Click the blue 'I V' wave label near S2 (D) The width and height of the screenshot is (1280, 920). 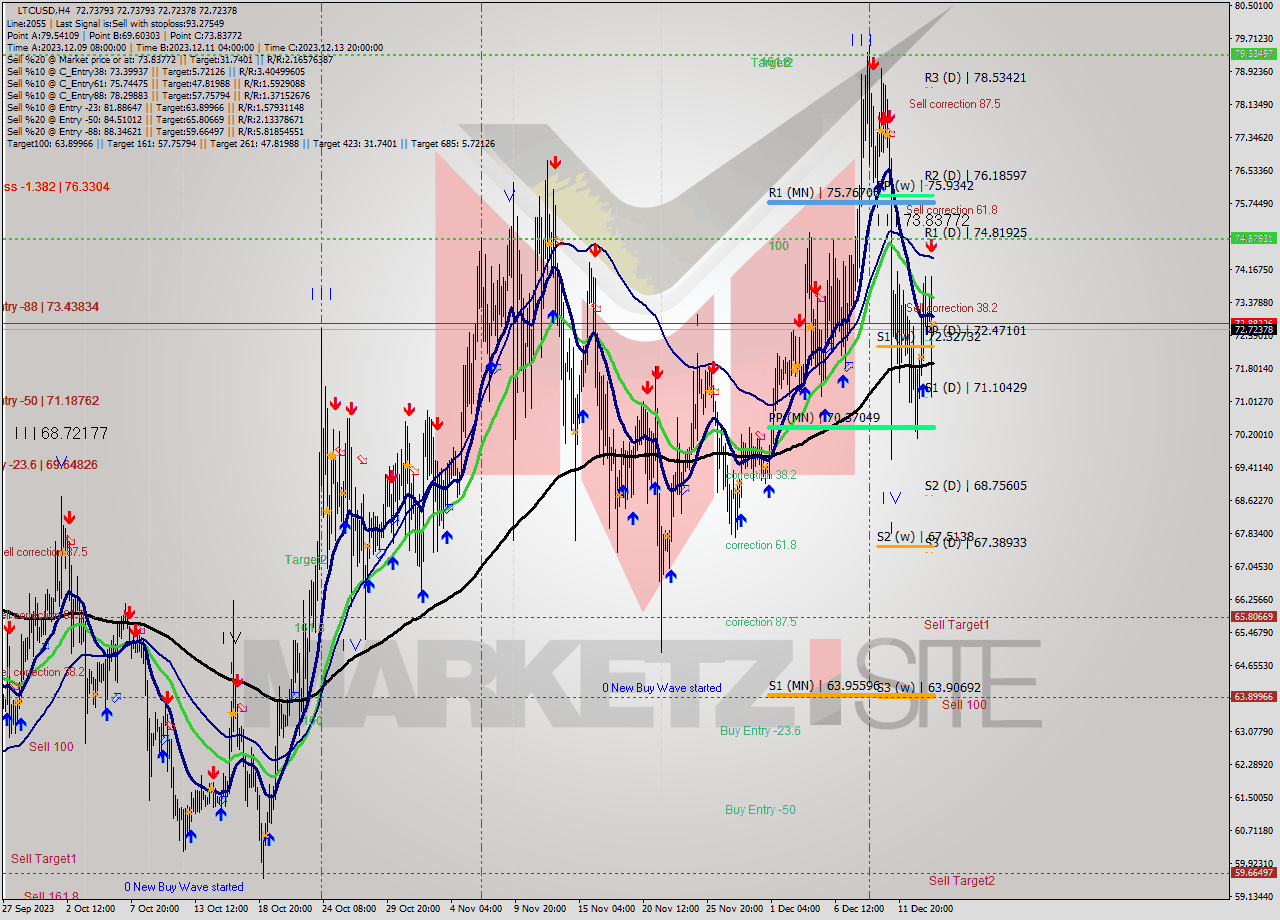pyautogui.click(x=891, y=497)
